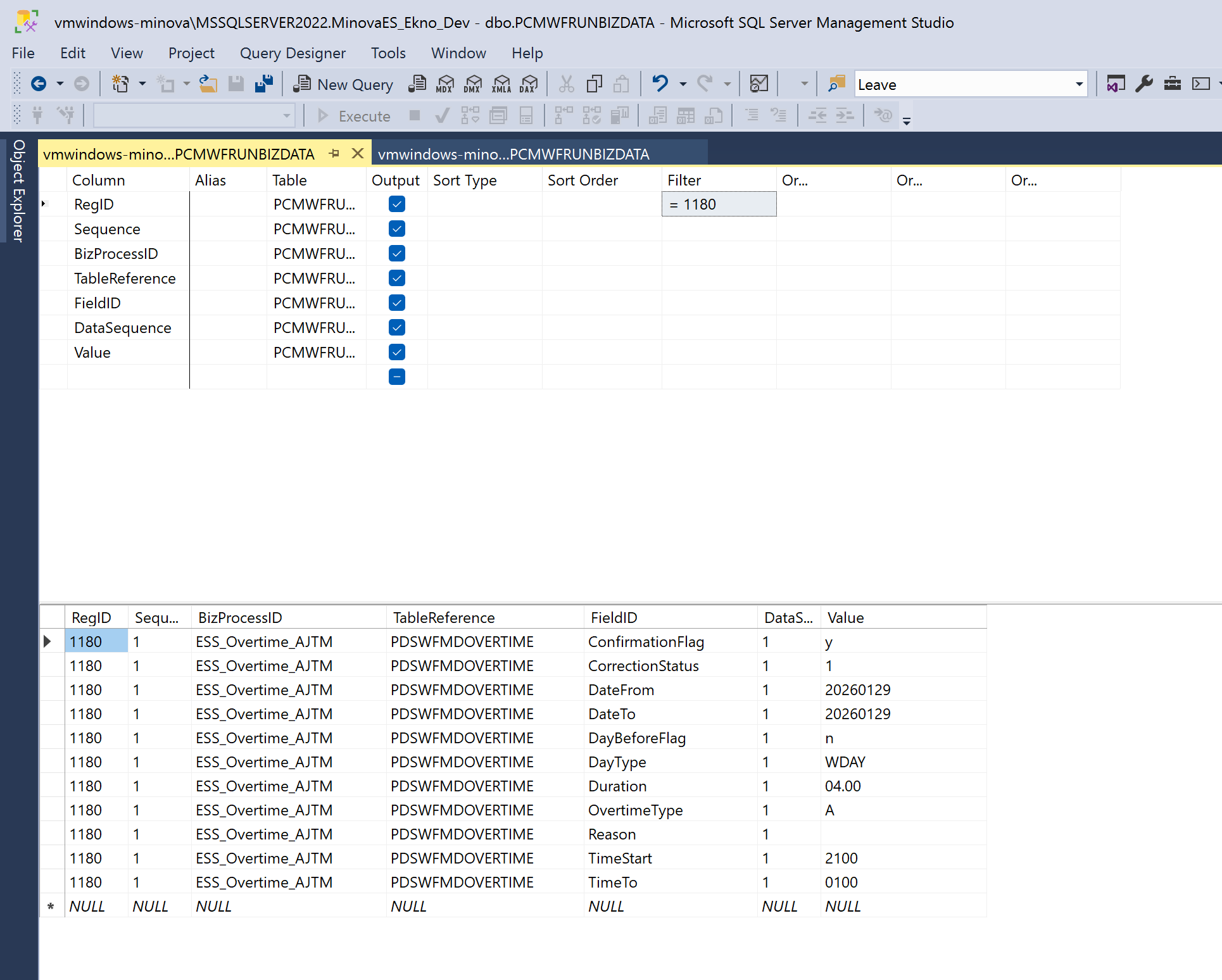Click the Undo arrow icon

pyautogui.click(x=660, y=84)
